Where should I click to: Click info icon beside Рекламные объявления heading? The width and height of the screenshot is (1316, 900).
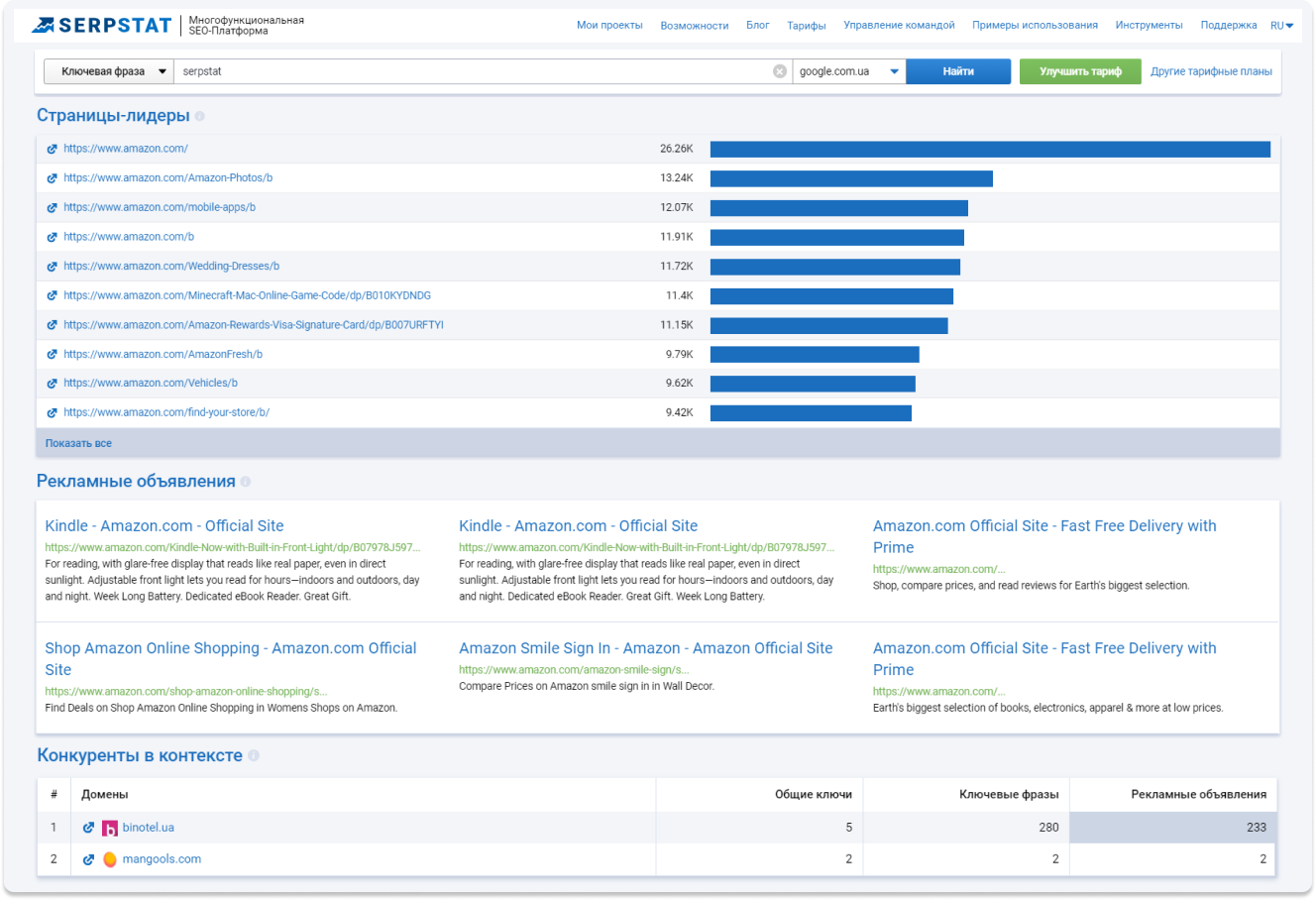[x=246, y=482]
